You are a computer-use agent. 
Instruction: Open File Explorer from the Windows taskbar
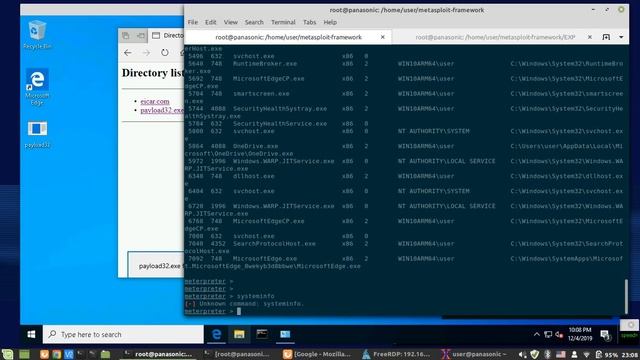pos(239,334)
